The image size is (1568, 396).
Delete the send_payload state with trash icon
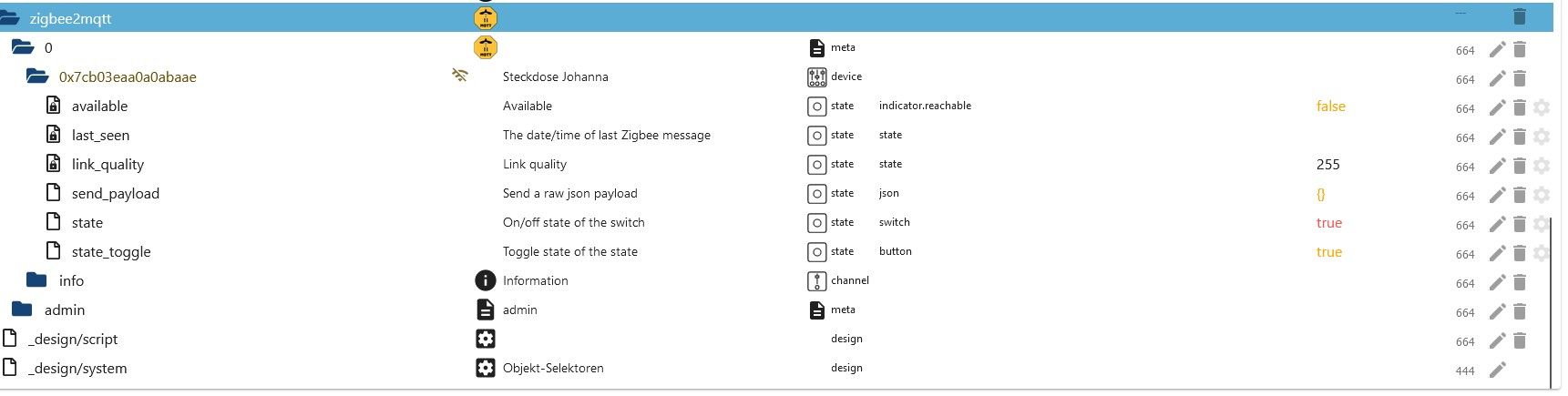(x=1519, y=195)
